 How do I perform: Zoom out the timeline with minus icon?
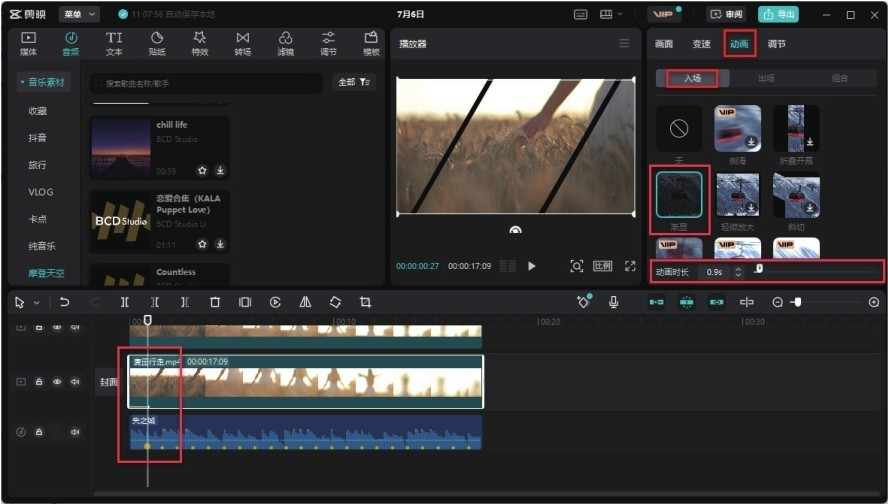point(778,302)
